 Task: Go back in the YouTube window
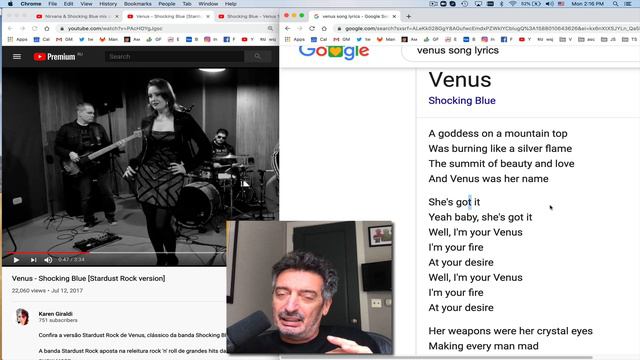10,29
